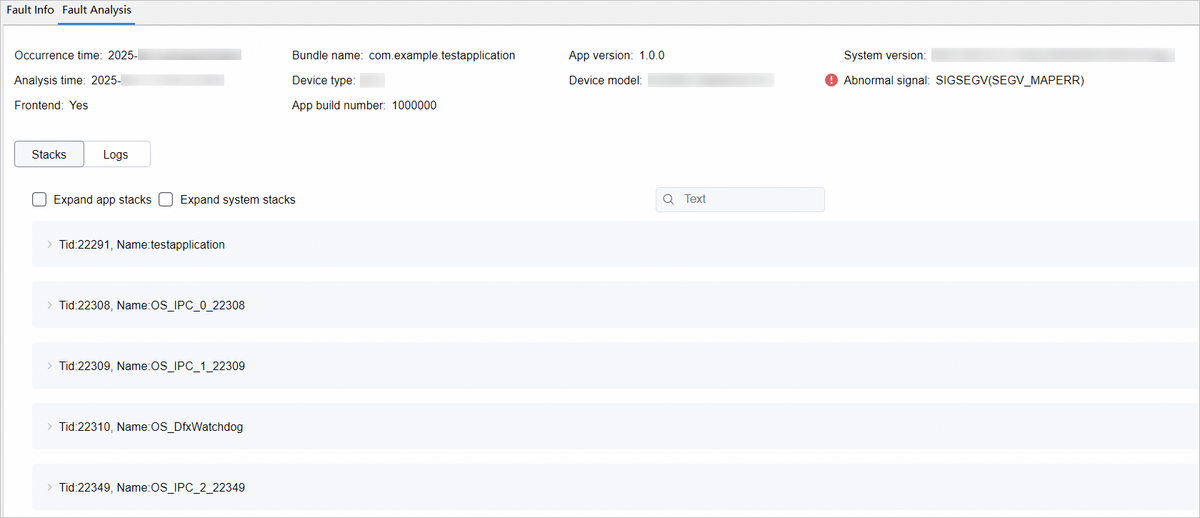
Task: Switch to the Logs view
Action: tap(116, 155)
